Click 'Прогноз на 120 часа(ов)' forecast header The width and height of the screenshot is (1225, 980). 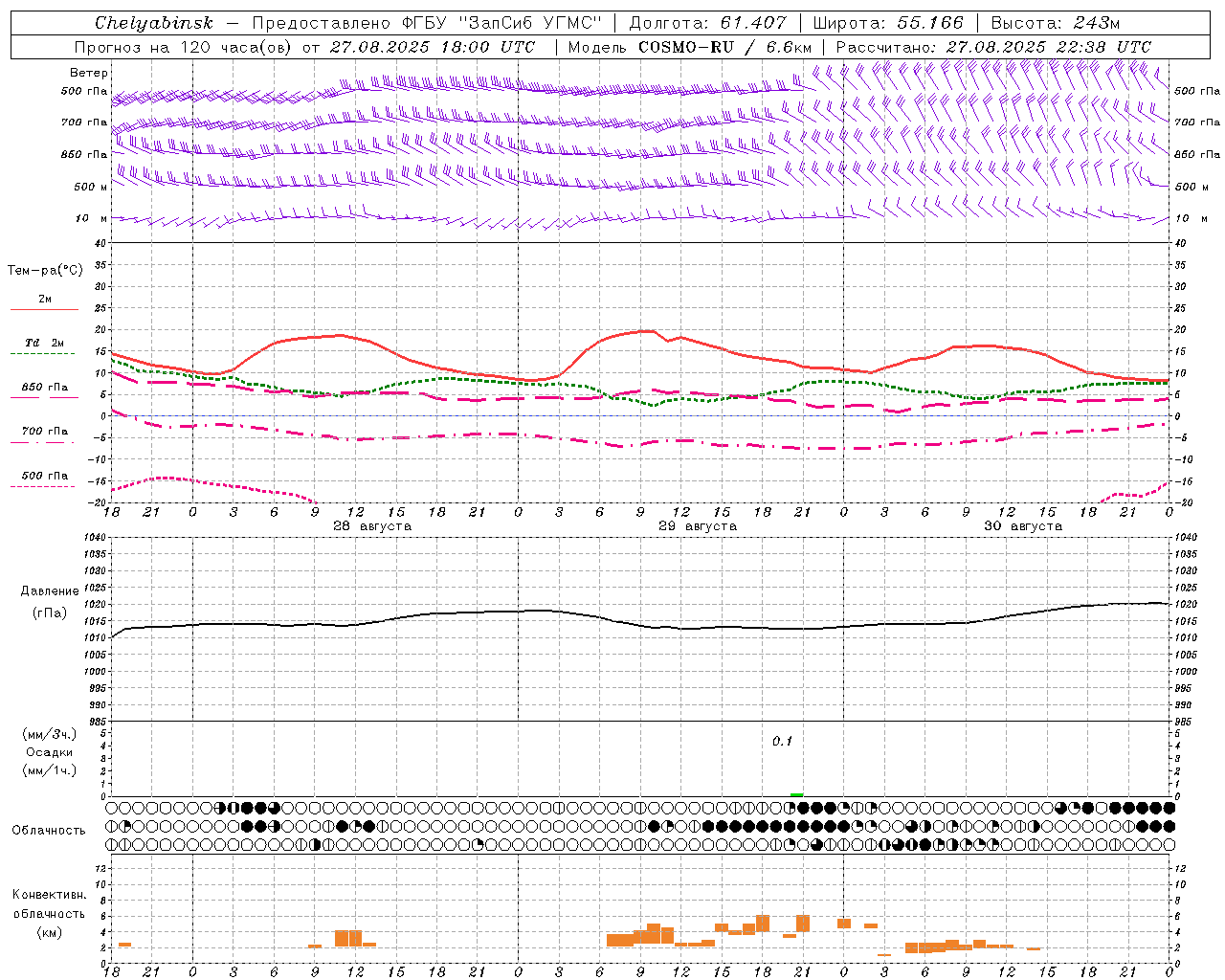pyautogui.click(x=185, y=47)
